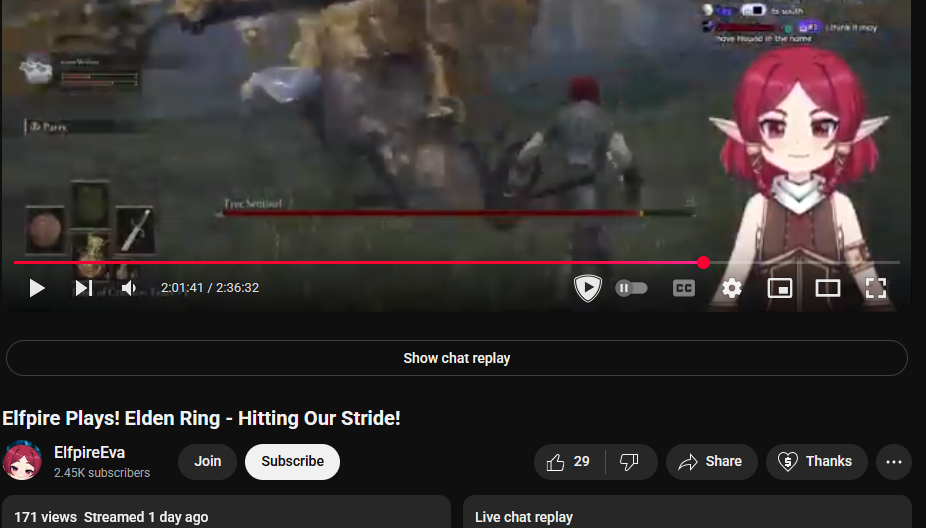Open the player settings gear
Viewport: 926px width, 528px height.
point(731,288)
